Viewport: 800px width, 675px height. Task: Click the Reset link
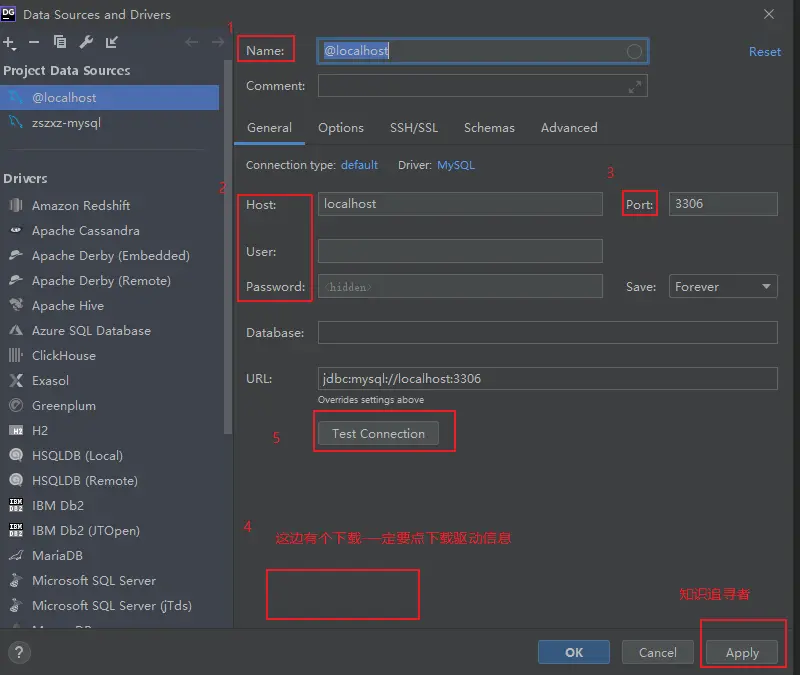click(764, 52)
